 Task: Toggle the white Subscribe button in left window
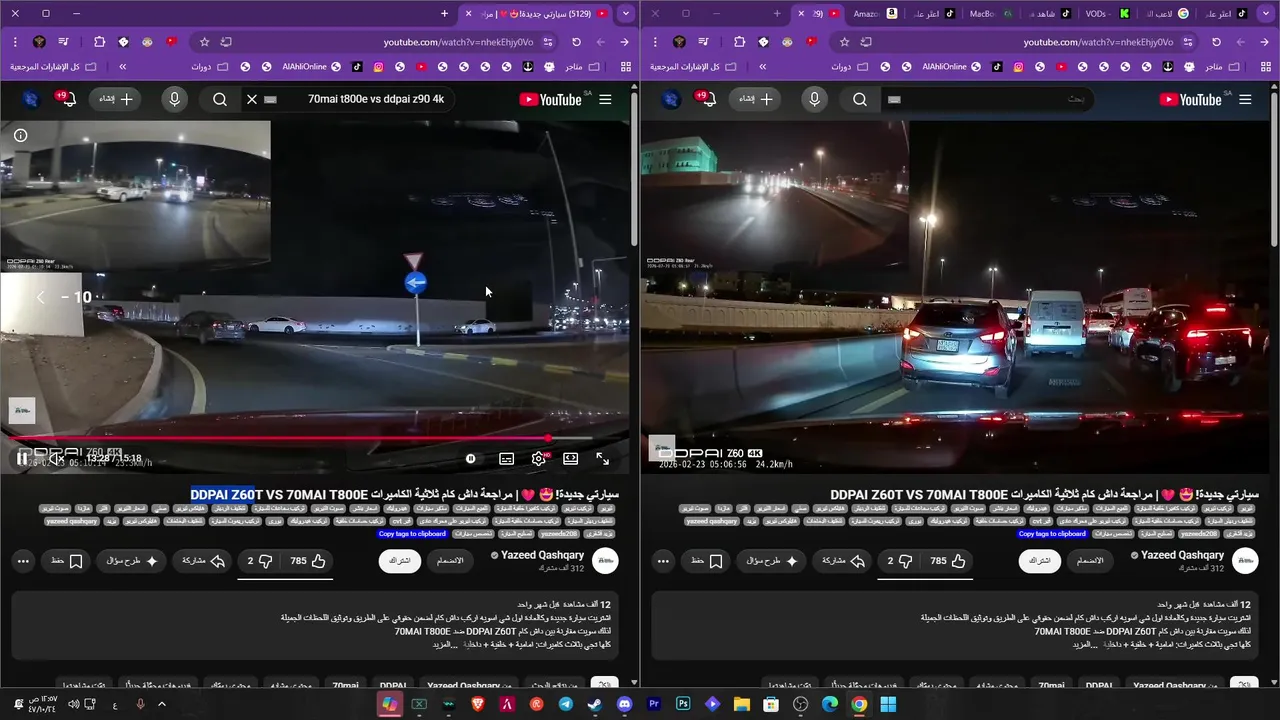pyautogui.click(x=399, y=561)
